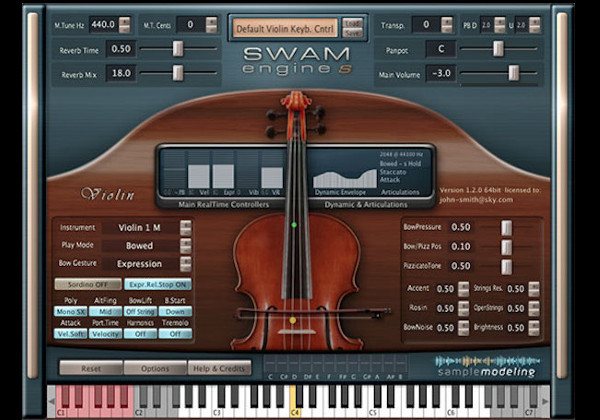Click the highlighted C4 key
Viewport: 600px width, 420px height.
294,410
